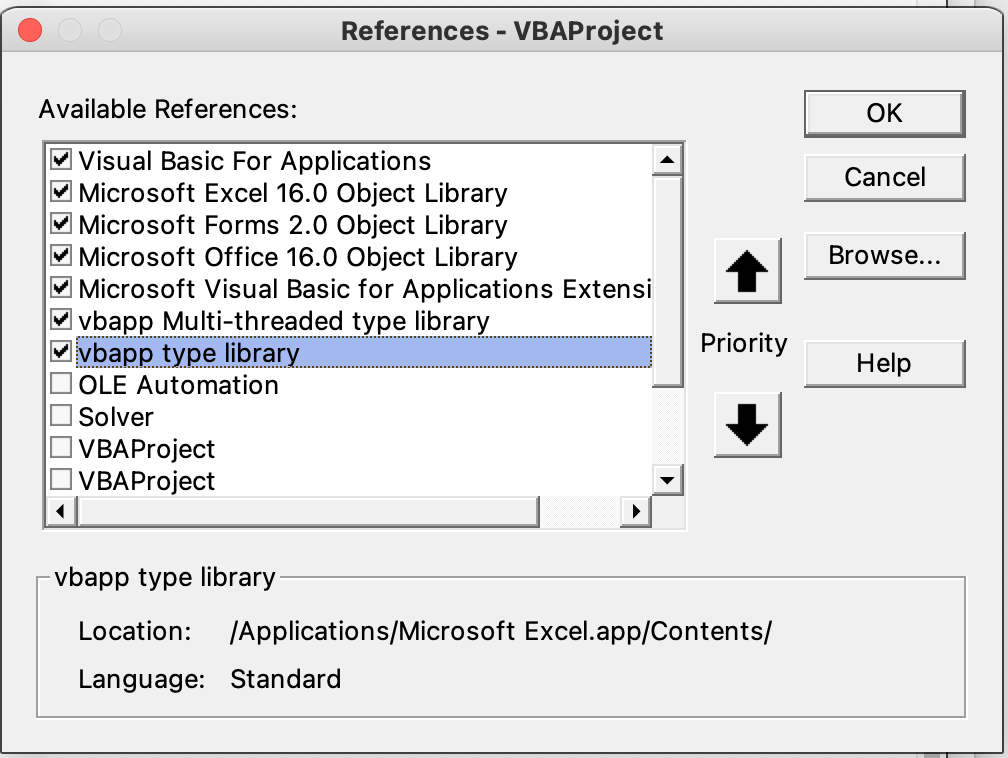Click the Help button
The image size is (1008, 758).
[884, 363]
